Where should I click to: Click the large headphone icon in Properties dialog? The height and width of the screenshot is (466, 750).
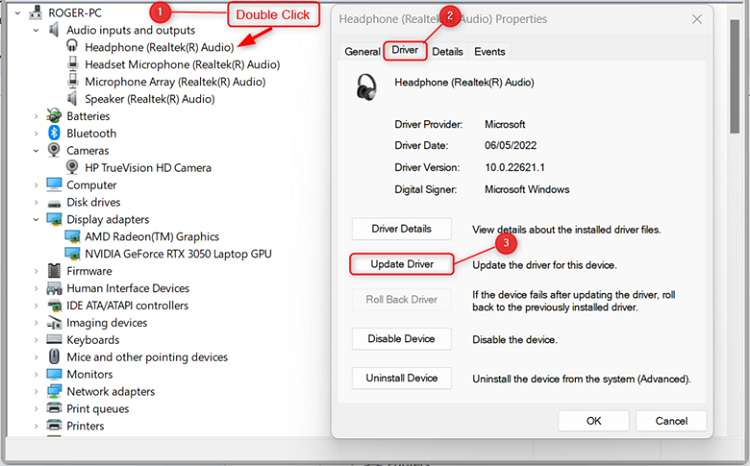coord(367,87)
